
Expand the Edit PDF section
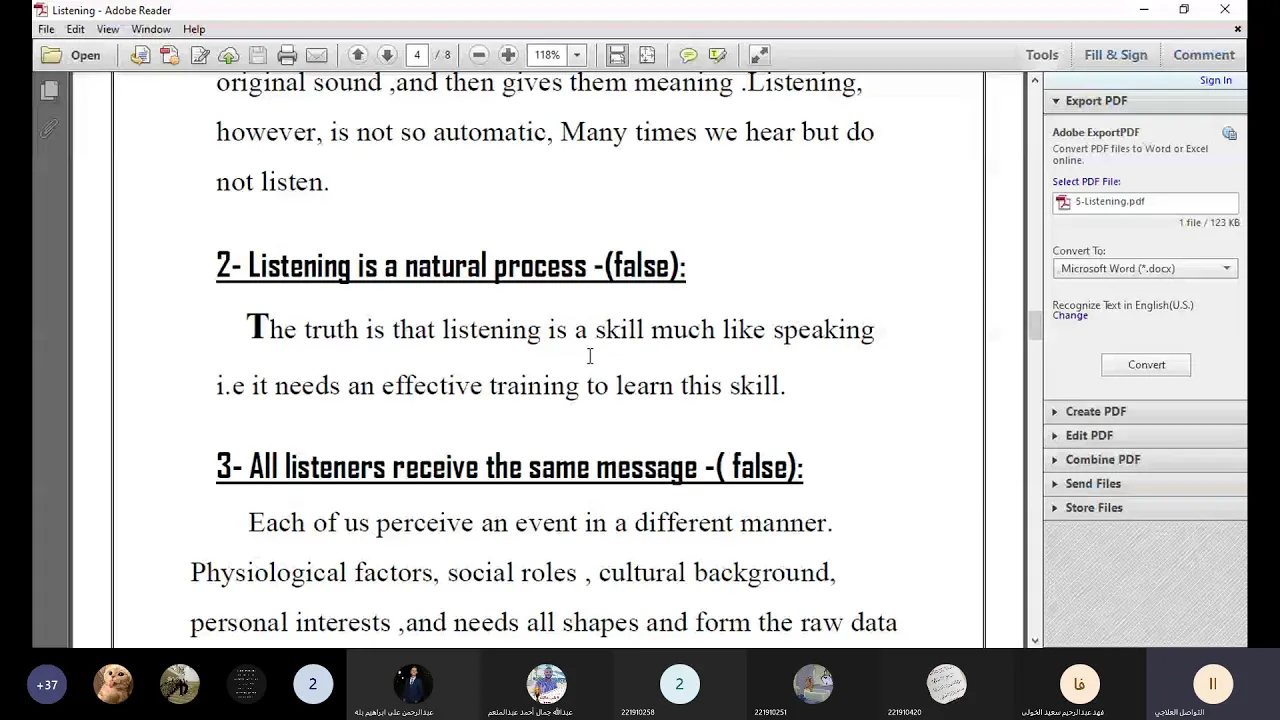coord(1145,435)
